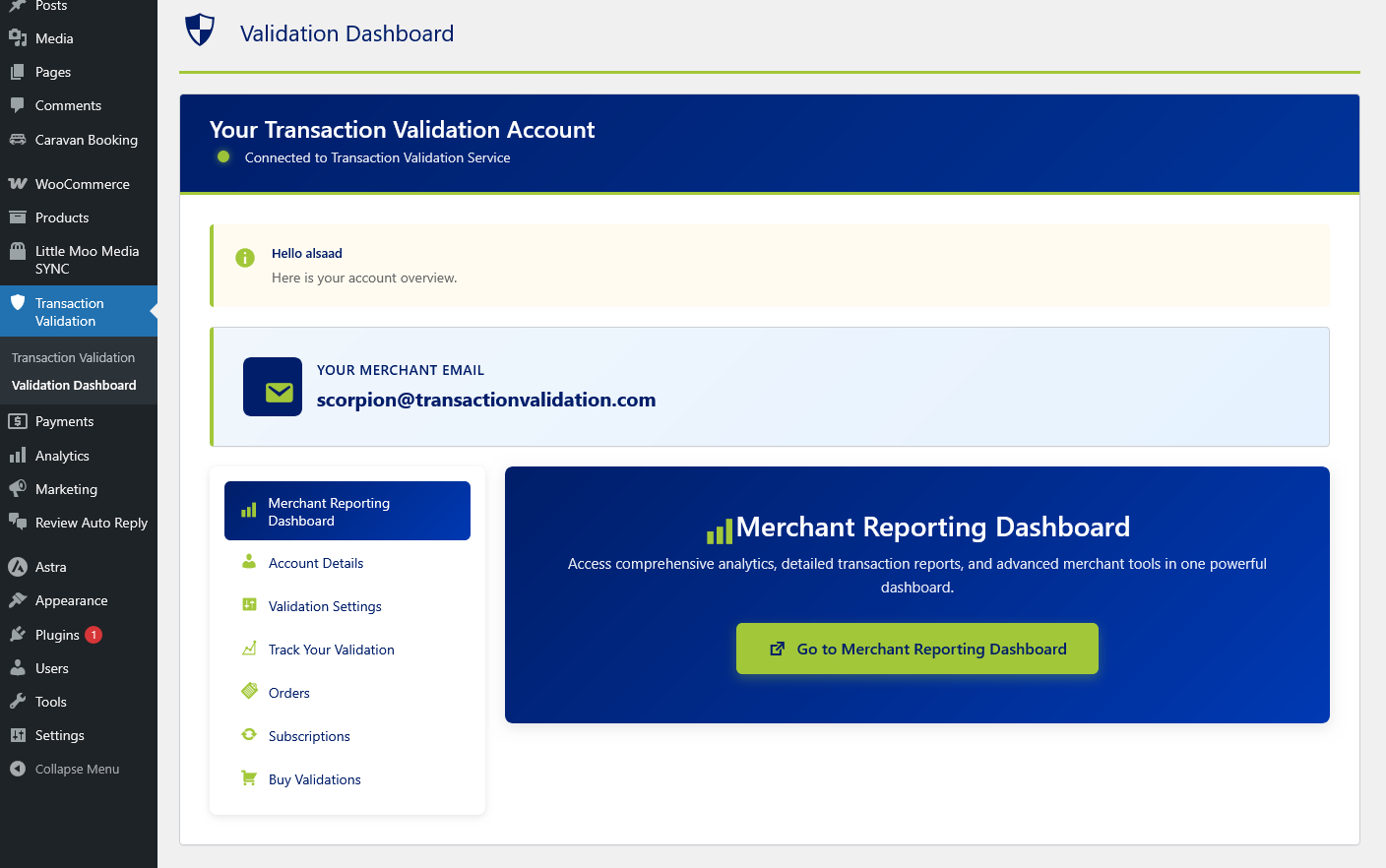Click the Collapse Menu arrow icon

click(x=18, y=769)
